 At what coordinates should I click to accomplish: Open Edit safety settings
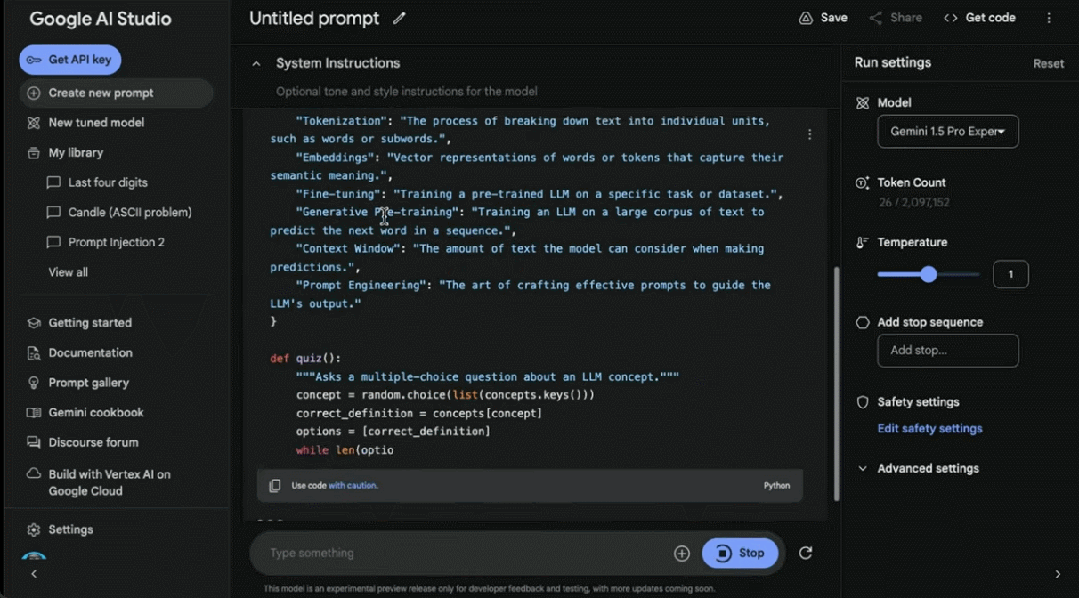(930, 428)
